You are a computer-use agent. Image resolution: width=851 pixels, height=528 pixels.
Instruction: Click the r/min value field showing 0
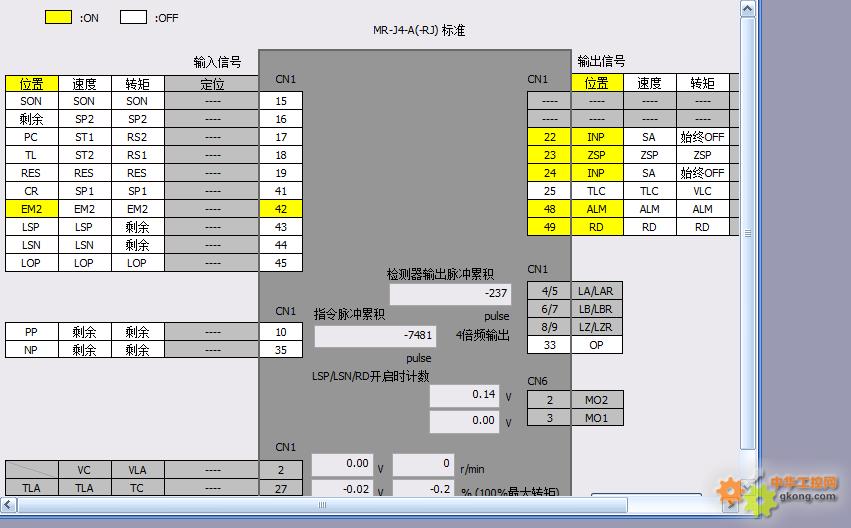click(423, 465)
